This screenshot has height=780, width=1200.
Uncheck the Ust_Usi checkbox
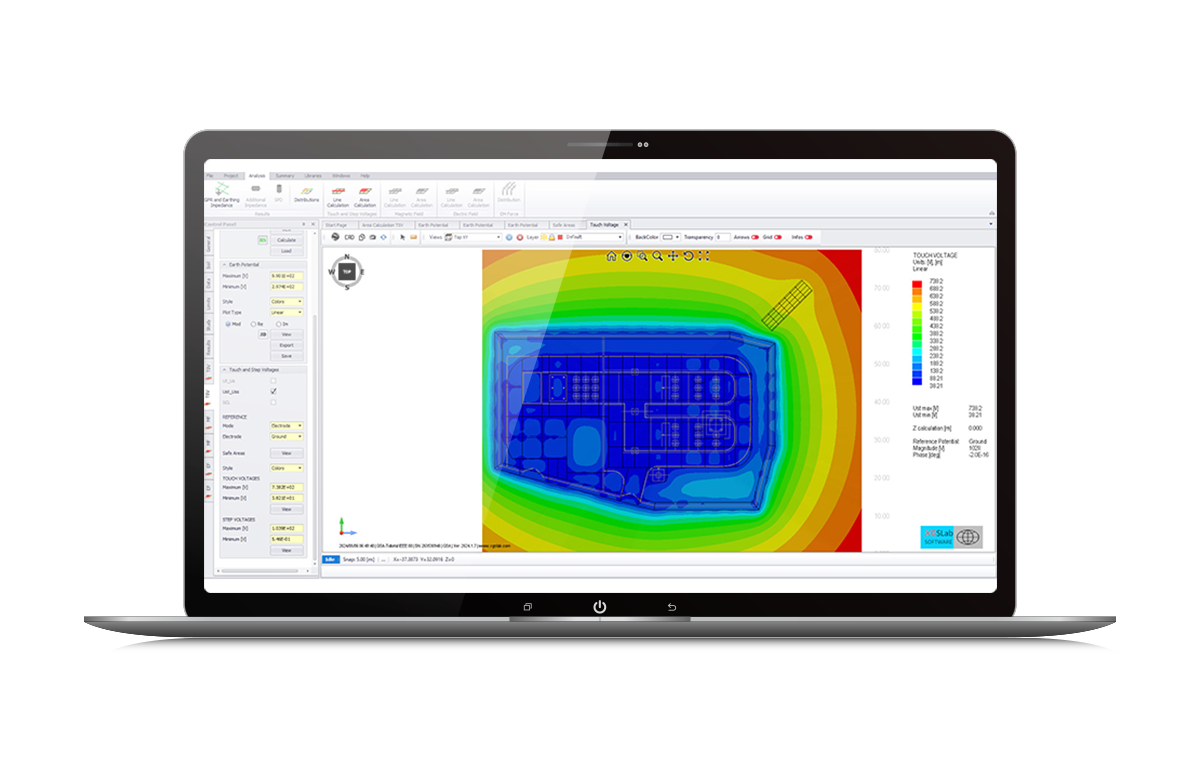tap(274, 392)
